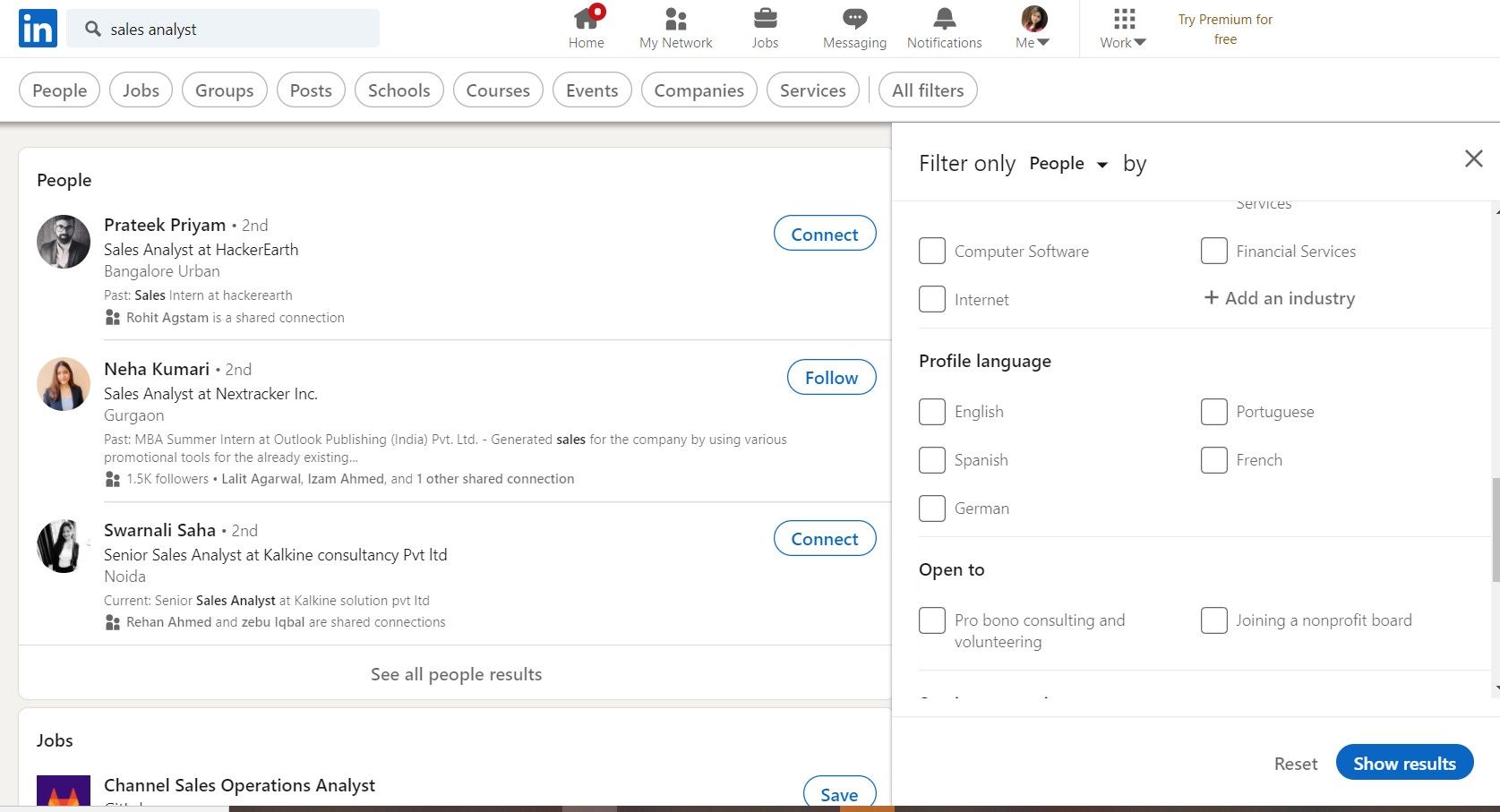Open the Home navigation icon
Screen dimensions: 1500x812
(x=587, y=20)
